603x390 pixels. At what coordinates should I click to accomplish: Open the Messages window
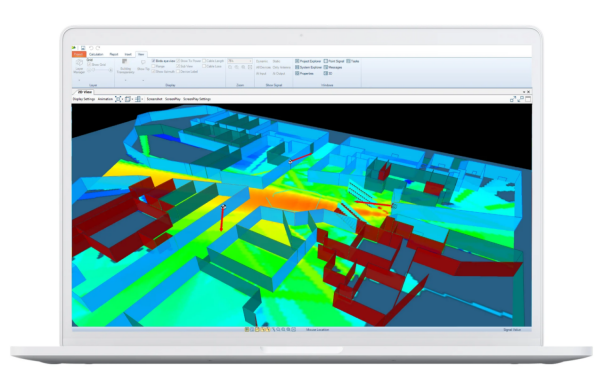click(x=333, y=67)
